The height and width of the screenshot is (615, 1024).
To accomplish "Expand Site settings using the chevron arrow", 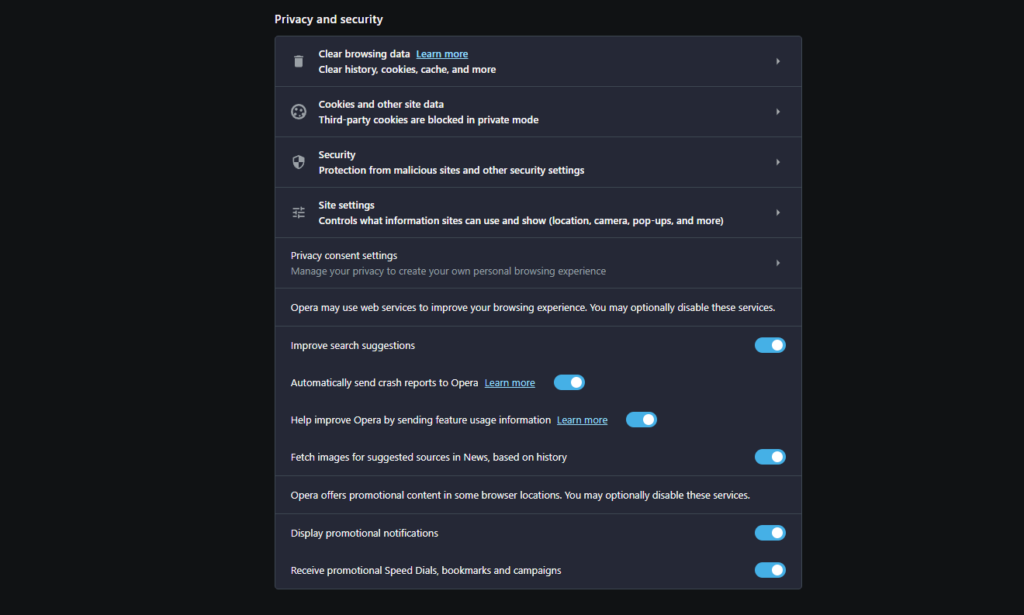I will point(778,212).
